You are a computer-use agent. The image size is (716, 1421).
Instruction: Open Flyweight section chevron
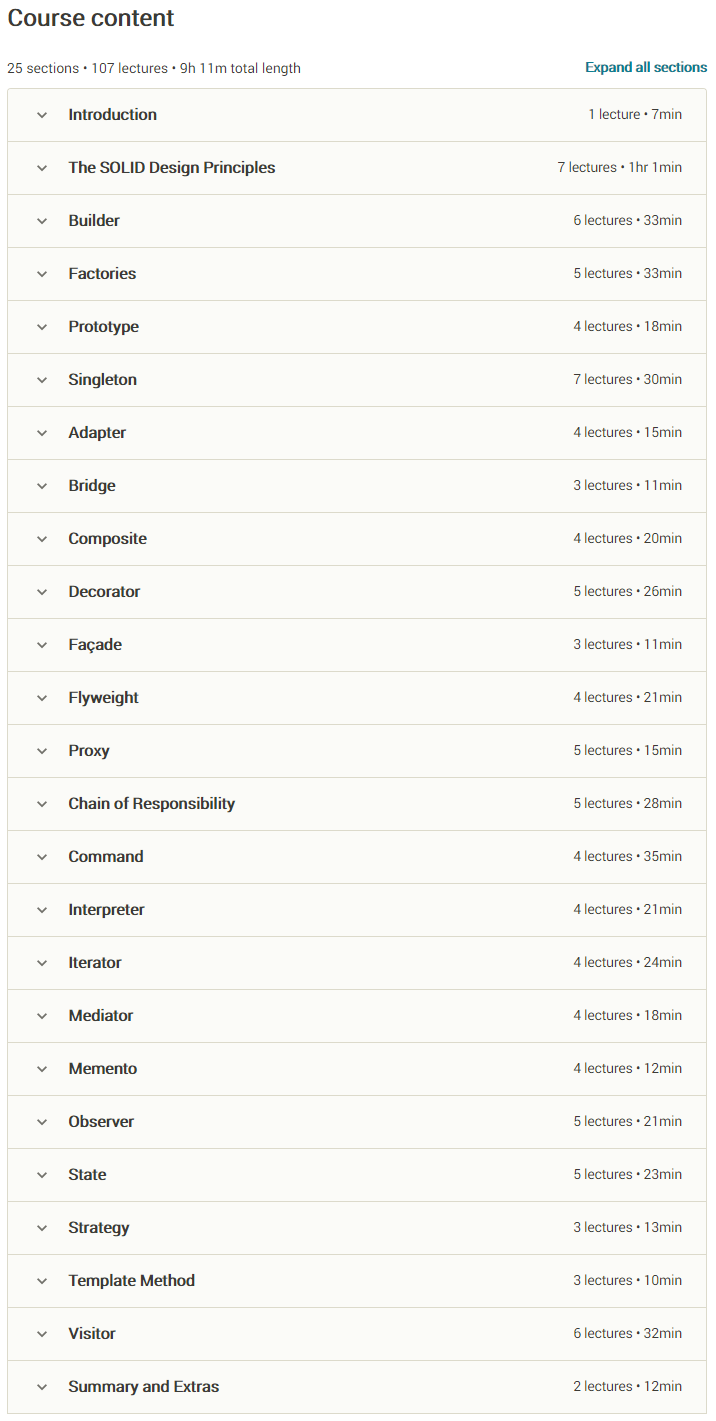[42, 698]
